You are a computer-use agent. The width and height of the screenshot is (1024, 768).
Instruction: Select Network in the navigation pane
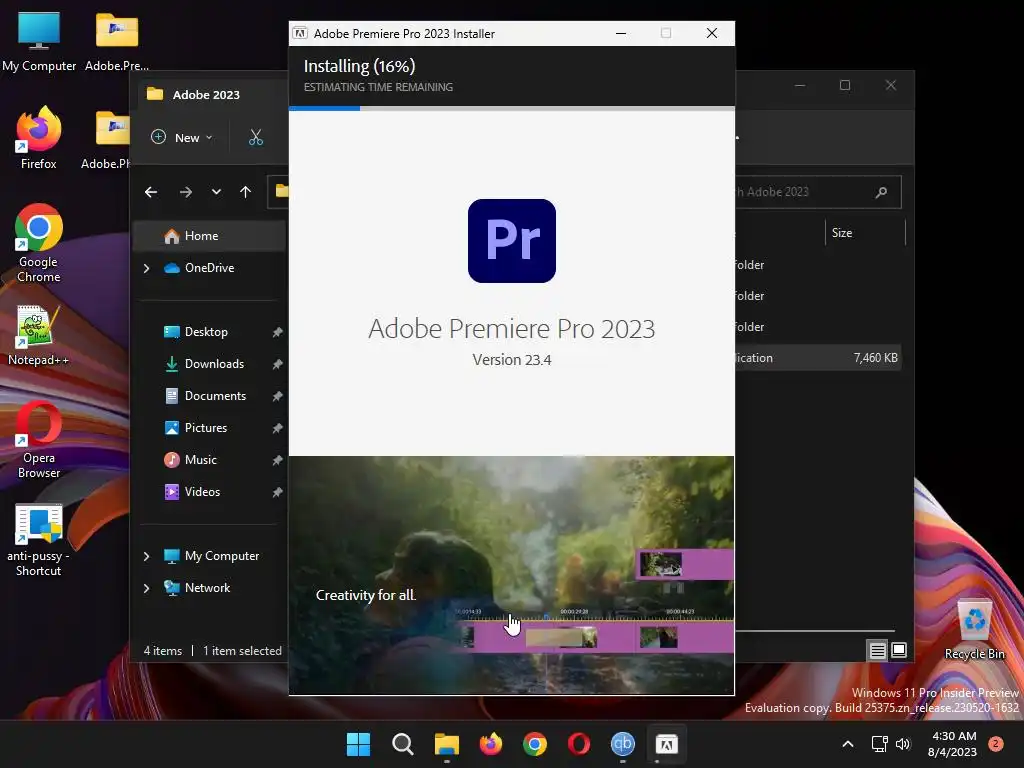(209, 588)
